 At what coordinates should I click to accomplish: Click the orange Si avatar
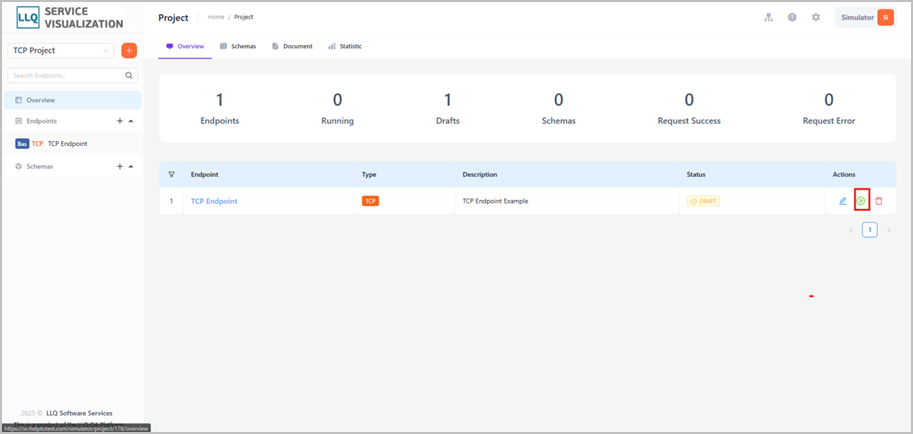point(885,17)
